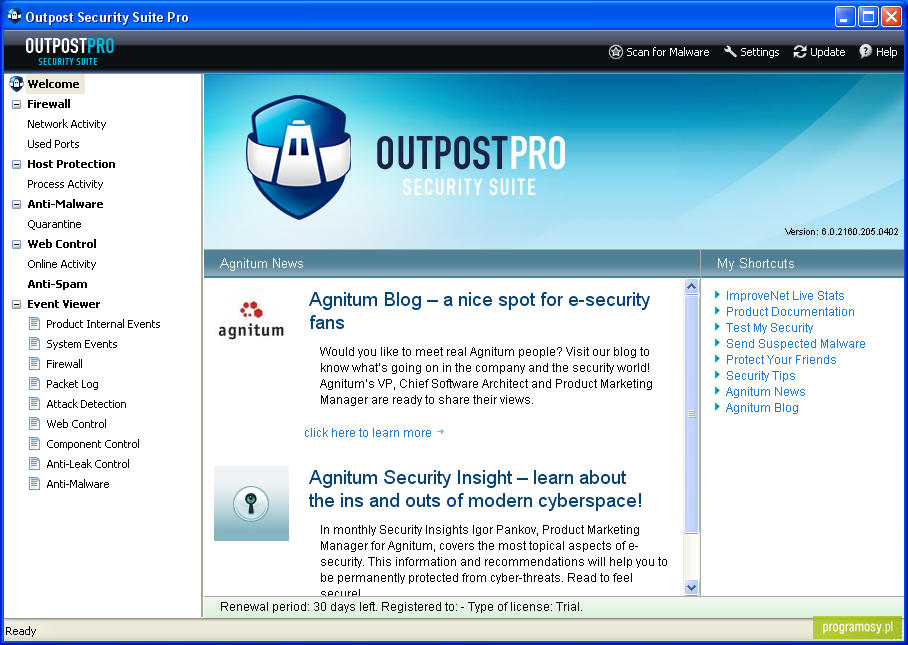
Task: Click arrow bullet beside Agnitum Blog shortcut
Action: pos(717,407)
